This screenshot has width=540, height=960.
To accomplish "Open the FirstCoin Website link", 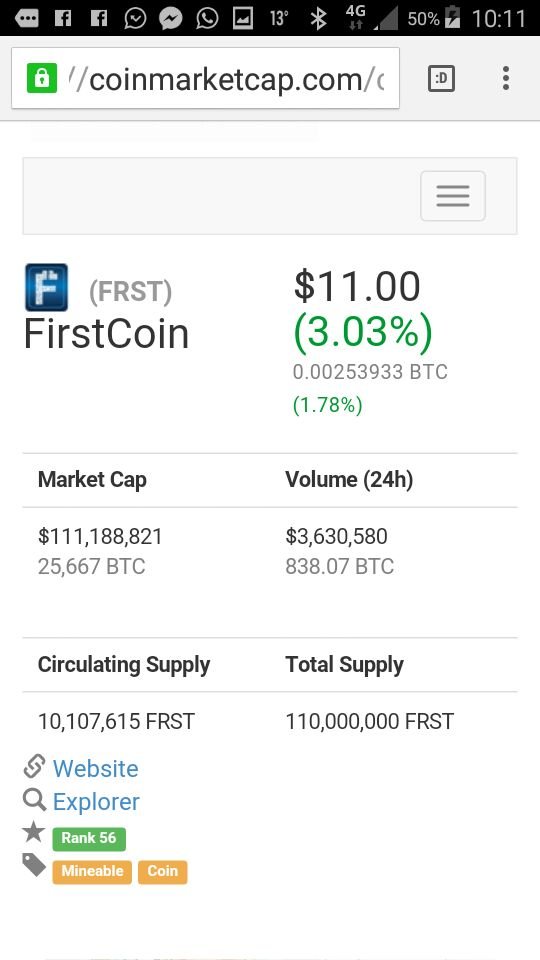I will [x=96, y=768].
